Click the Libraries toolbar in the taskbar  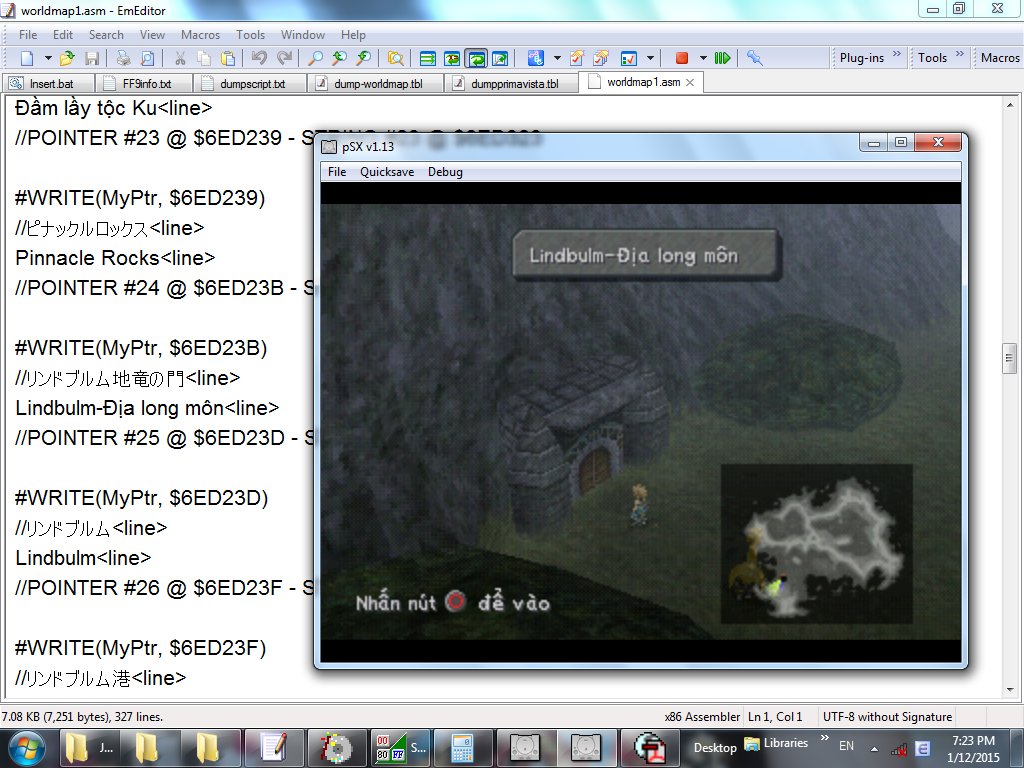777,743
